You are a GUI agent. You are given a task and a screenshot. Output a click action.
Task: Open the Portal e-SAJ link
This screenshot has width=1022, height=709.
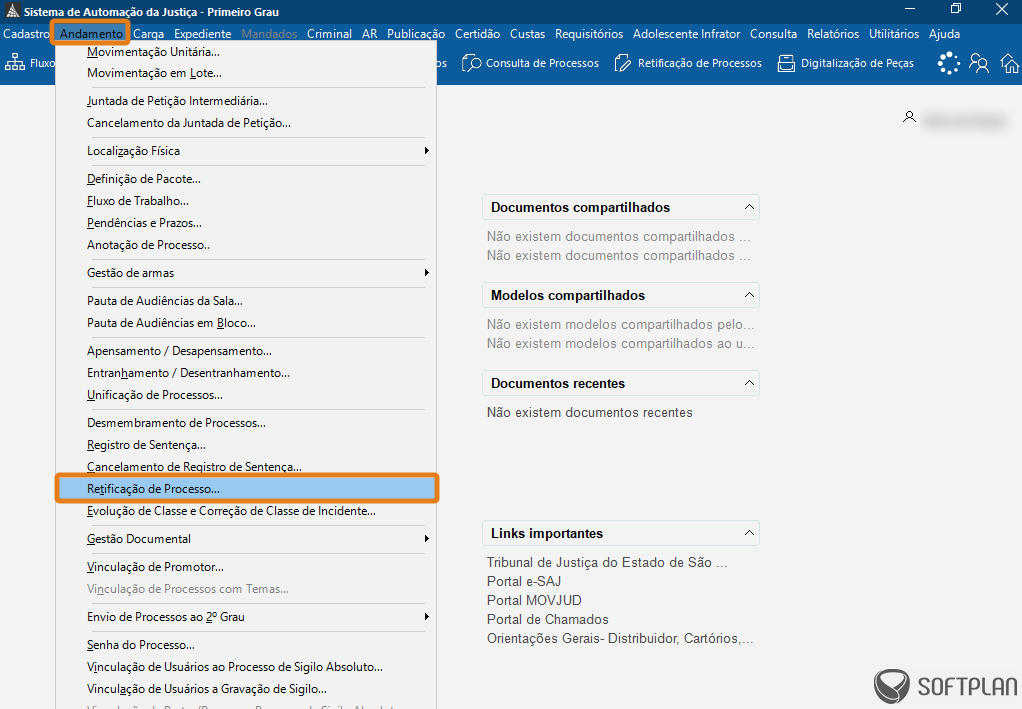524,581
